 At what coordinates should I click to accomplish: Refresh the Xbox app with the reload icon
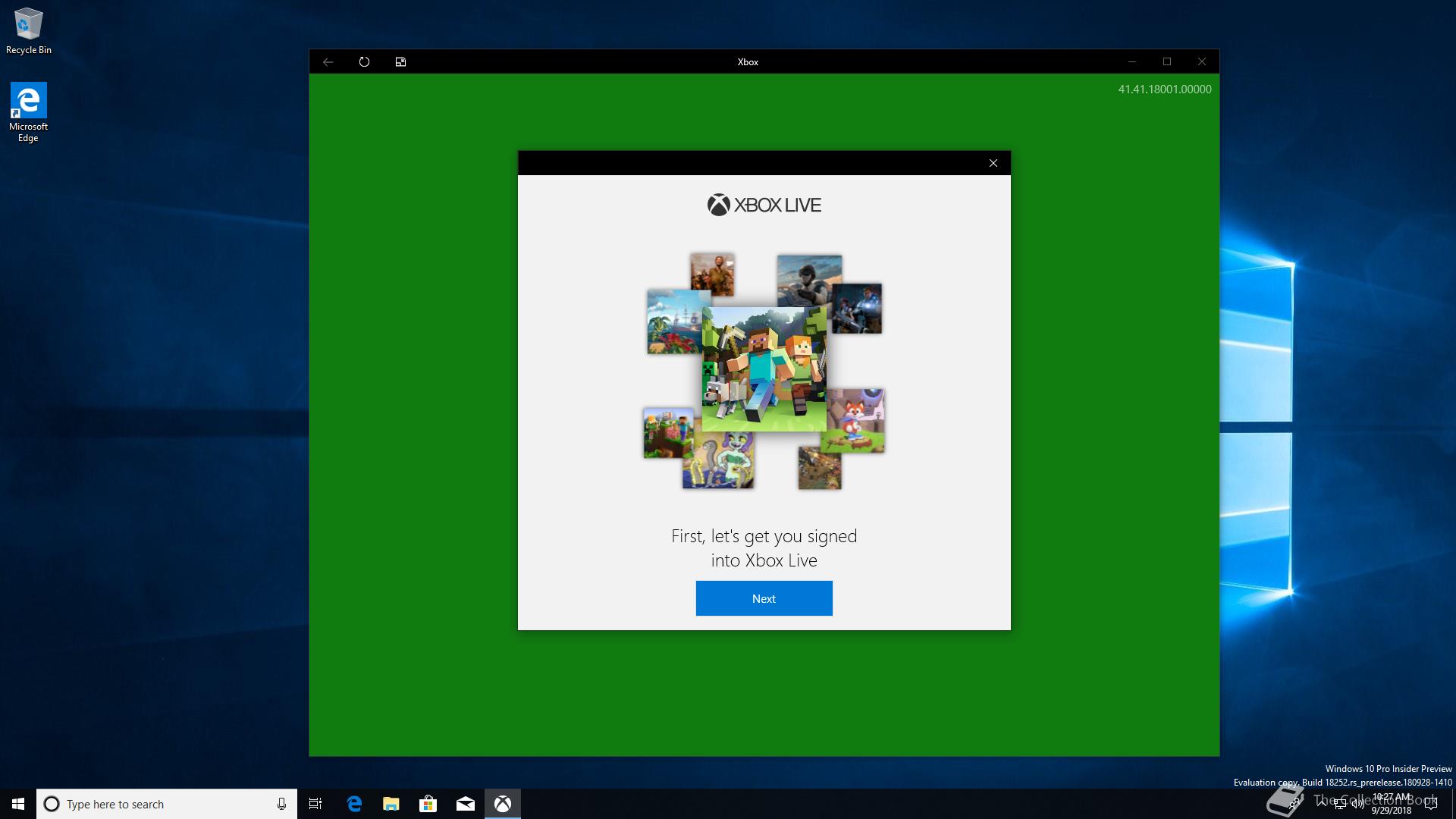pyautogui.click(x=364, y=62)
